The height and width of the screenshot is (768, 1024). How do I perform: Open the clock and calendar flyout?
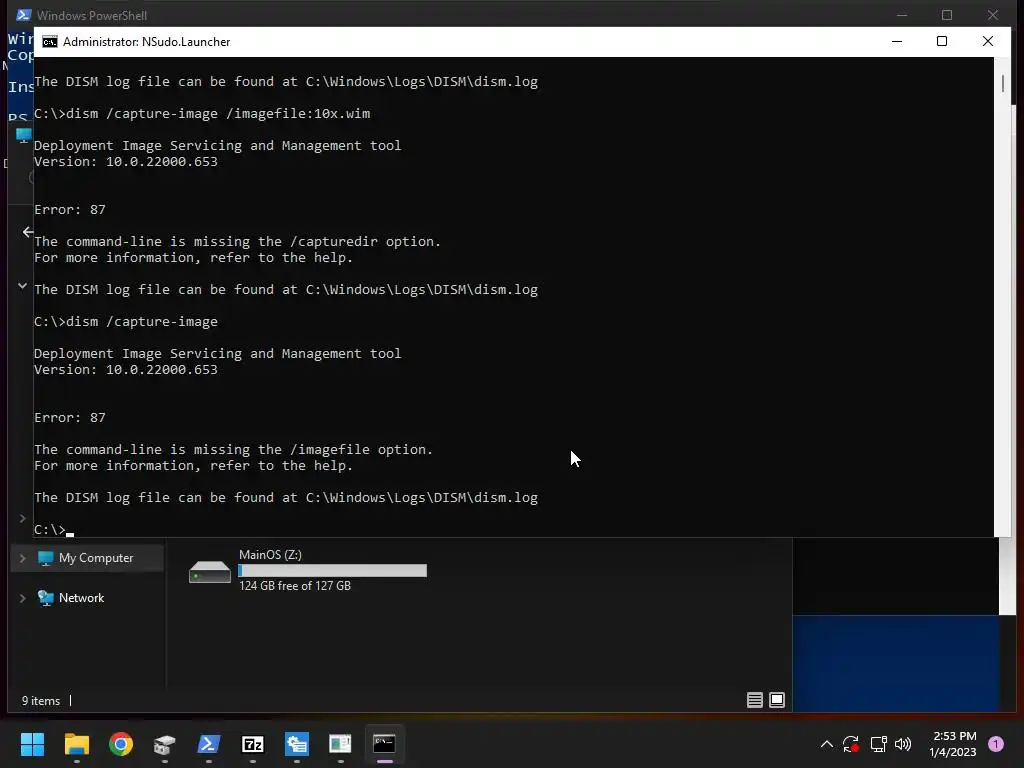953,744
